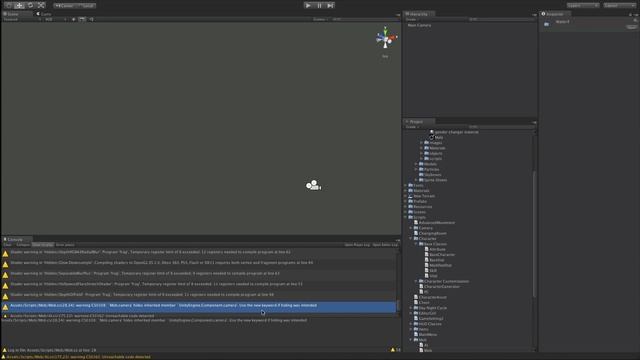This screenshot has height=360, width=640.
Task: Toggle scene lighting sun icon
Action: pos(73,19)
